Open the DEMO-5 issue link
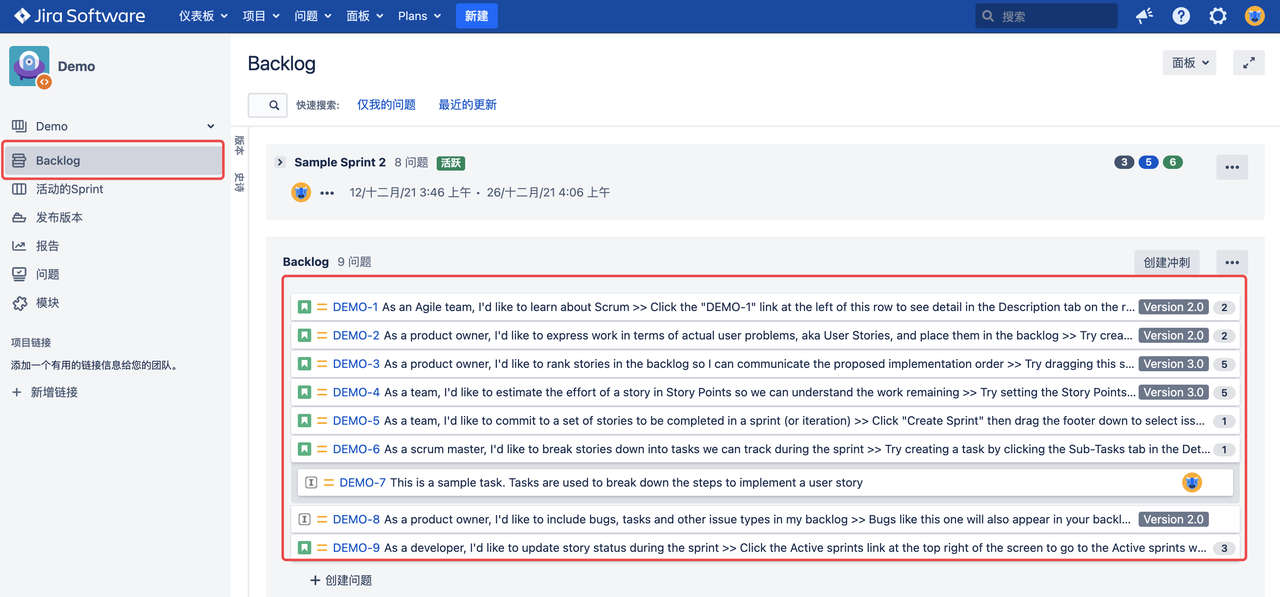This screenshot has width=1280, height=597. pos(356,421)
